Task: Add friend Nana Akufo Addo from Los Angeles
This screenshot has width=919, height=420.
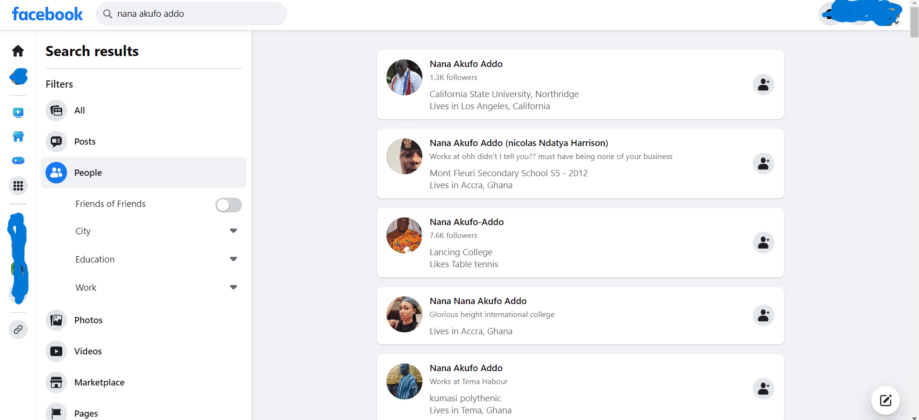Action: tap(763, 85)
